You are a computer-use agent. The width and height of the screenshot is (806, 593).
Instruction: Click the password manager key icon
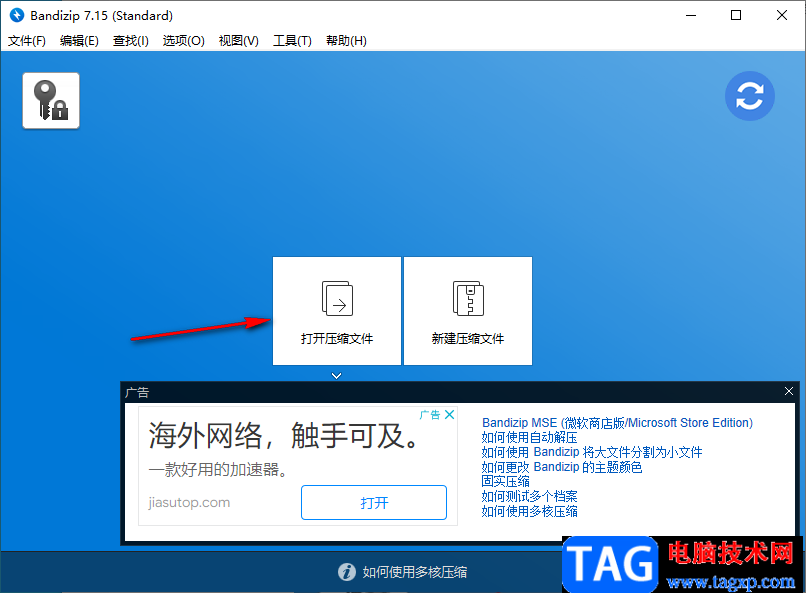point(51,101)
